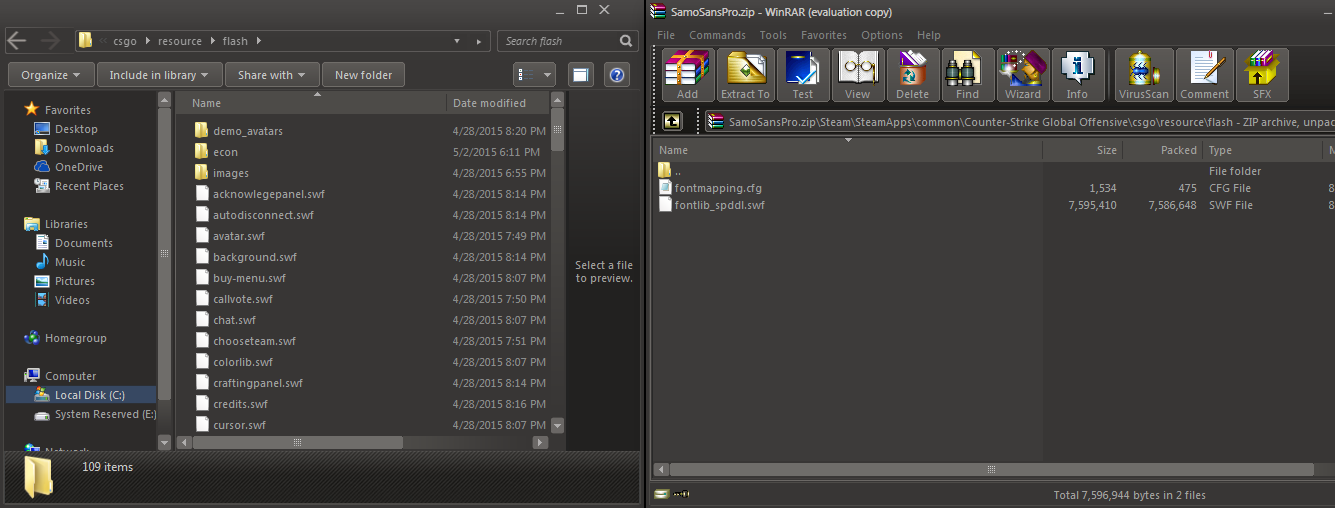Screen dimensions: 1335x508
Task: Open WinRAR Favorites menu
Action: [x=824, y=35]
